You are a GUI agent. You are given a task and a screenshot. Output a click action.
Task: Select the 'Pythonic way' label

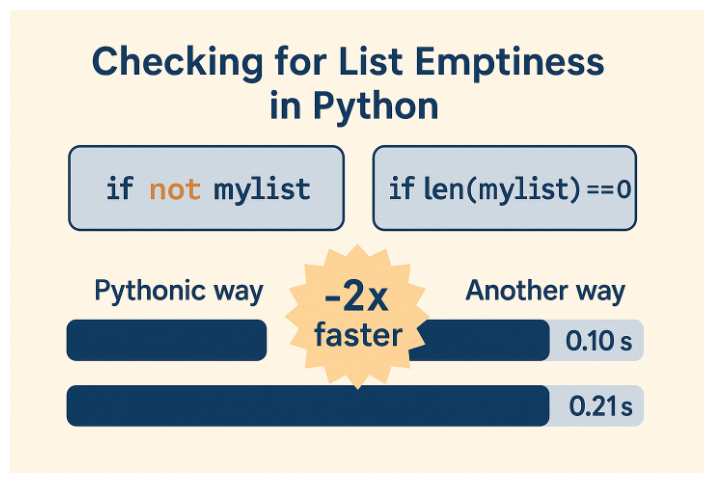(x=179, y=291)
